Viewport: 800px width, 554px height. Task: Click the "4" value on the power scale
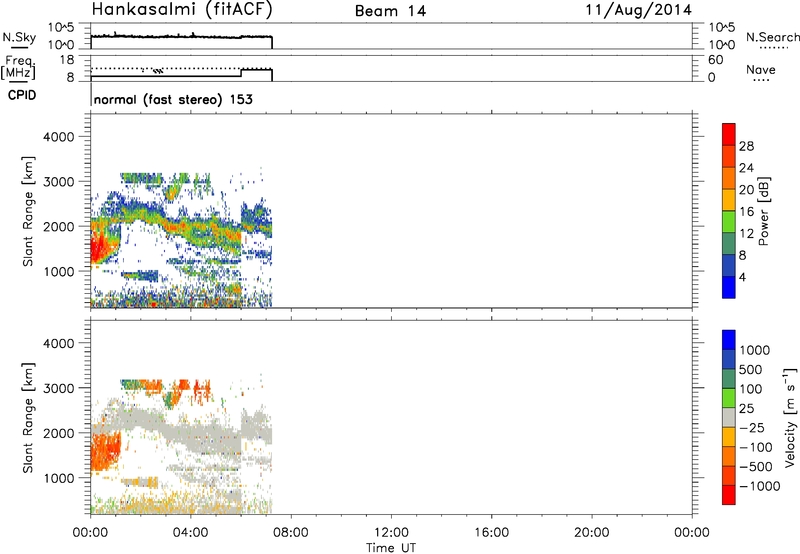click(742, 277)
